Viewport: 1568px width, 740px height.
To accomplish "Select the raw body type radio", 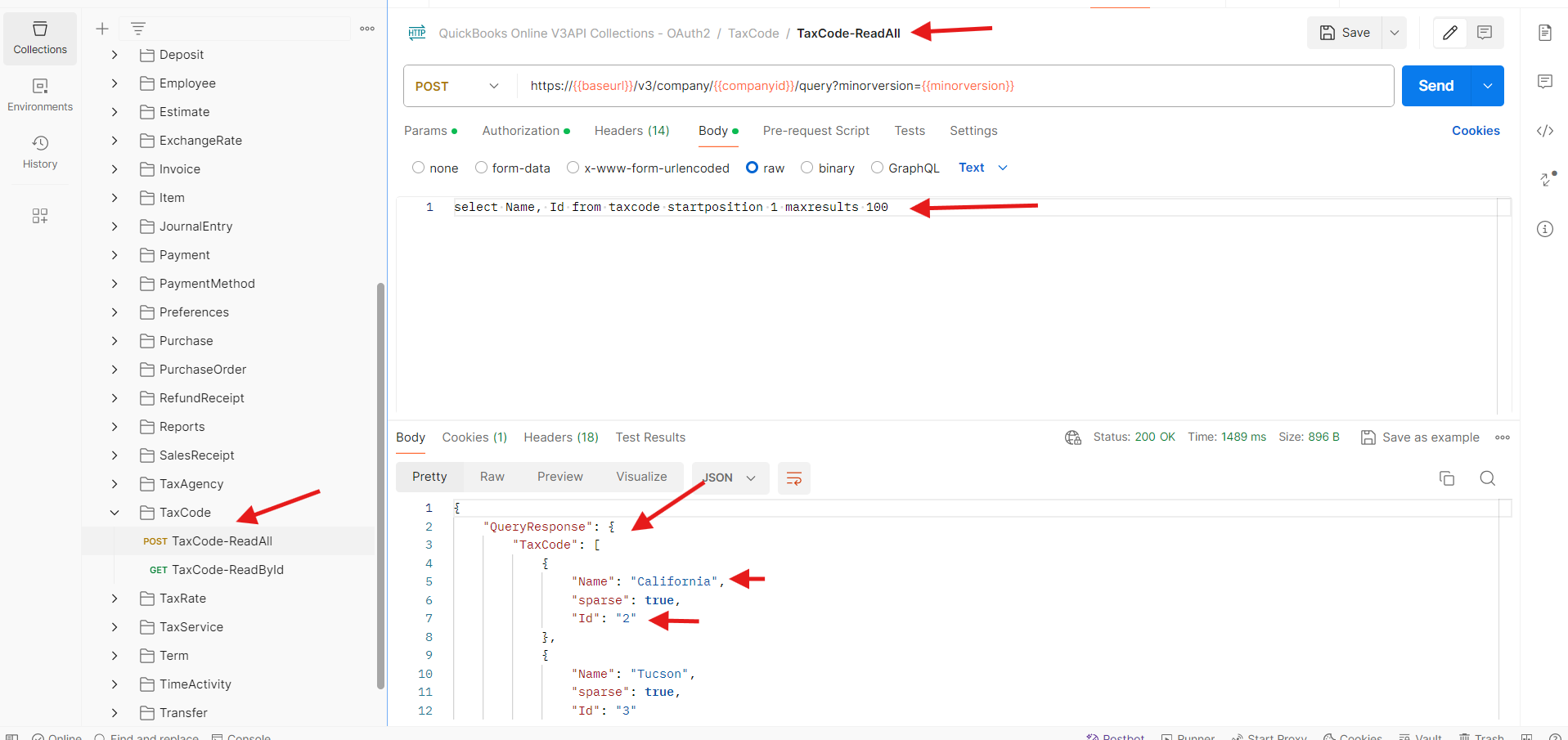I will tap(752, 168).
